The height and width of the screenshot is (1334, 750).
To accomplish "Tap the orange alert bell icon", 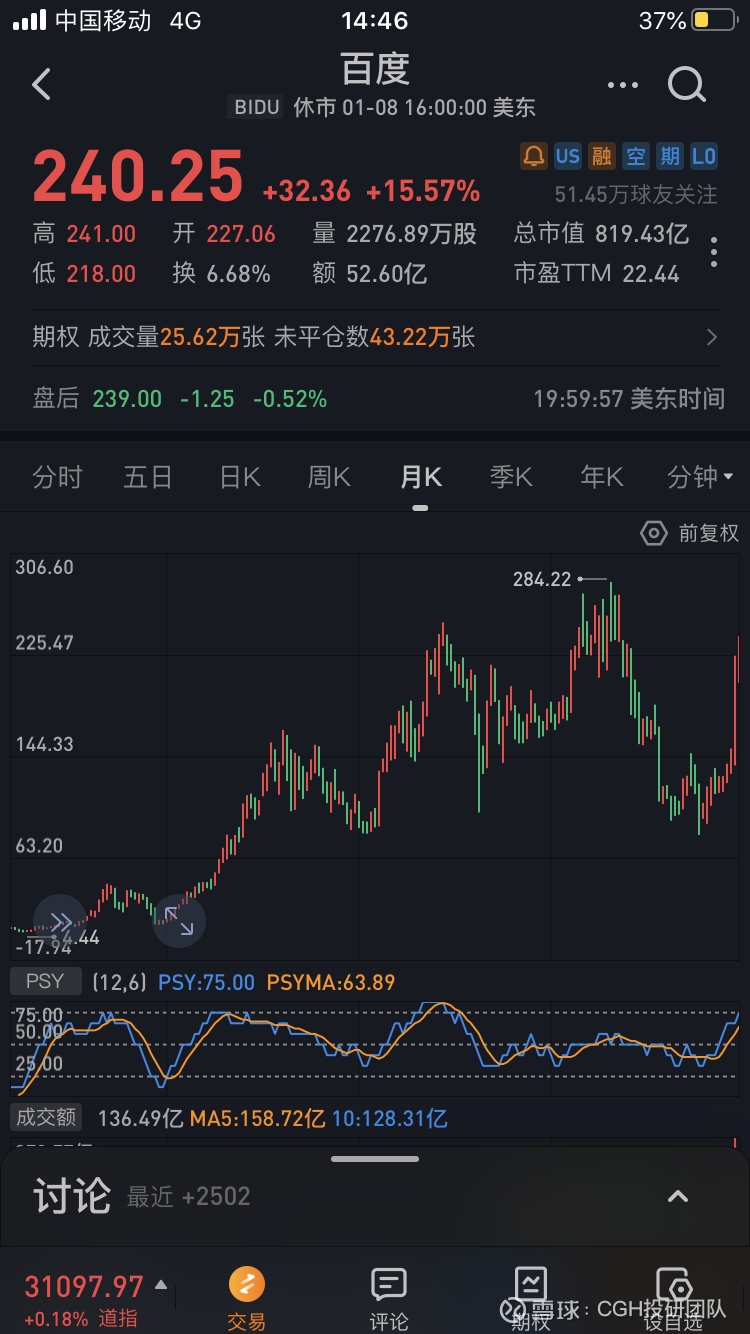I will [x=534, y=156].
